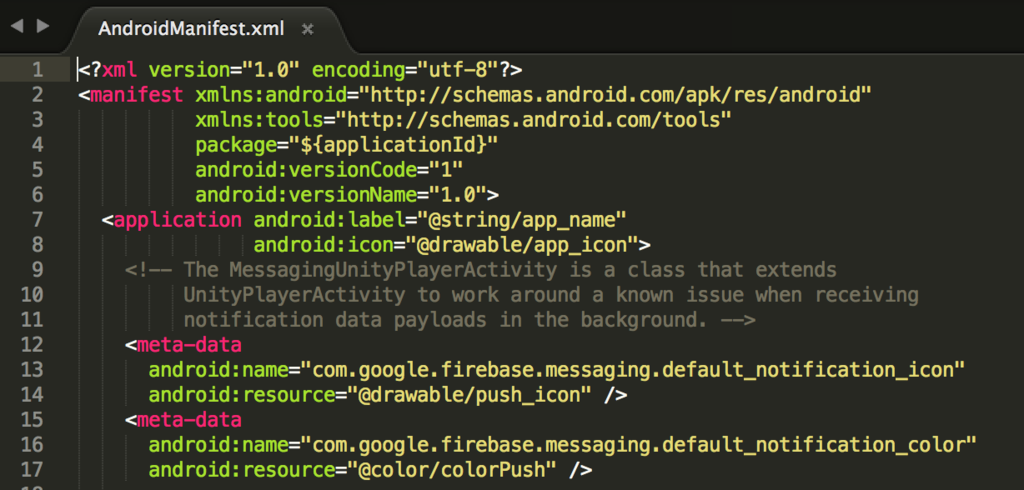Select line number 1 in gutter
The width and height of the screenshot is (1024, 490).
coord(37,69)
